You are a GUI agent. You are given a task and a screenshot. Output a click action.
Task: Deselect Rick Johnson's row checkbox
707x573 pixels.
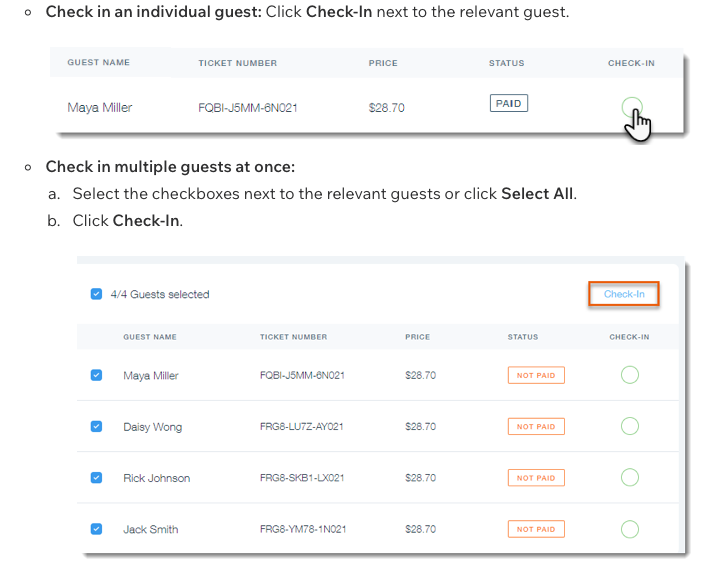[96, 477]
